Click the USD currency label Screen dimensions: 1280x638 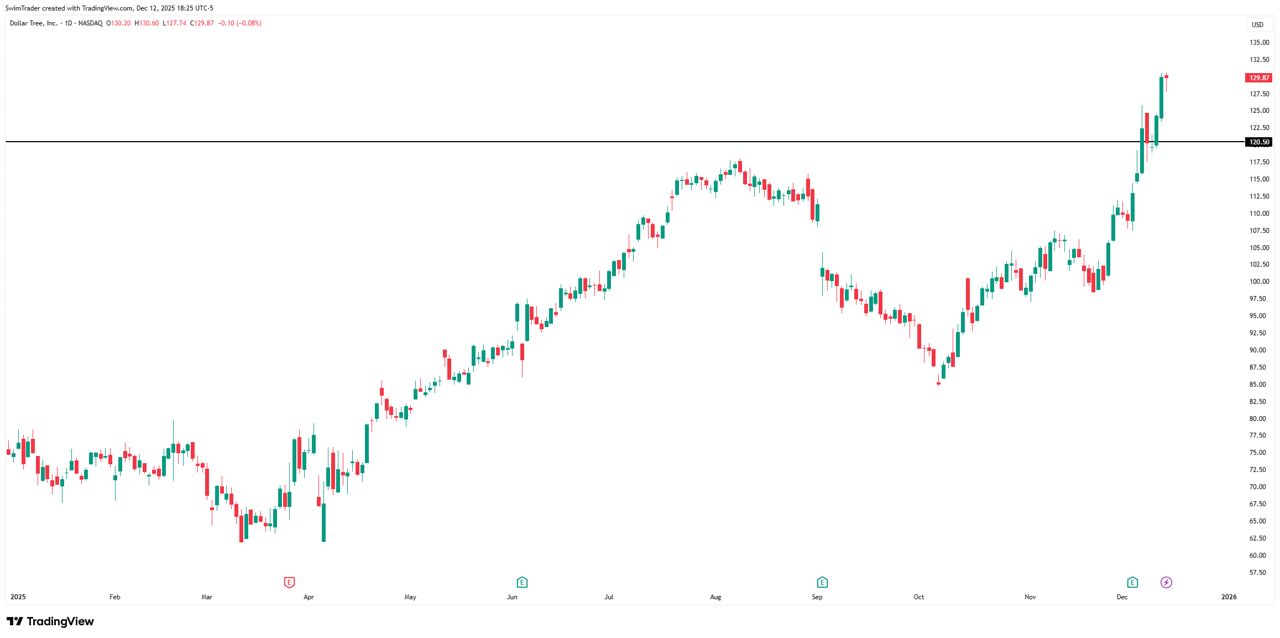pyautogui.click(x=1257, y=25)
